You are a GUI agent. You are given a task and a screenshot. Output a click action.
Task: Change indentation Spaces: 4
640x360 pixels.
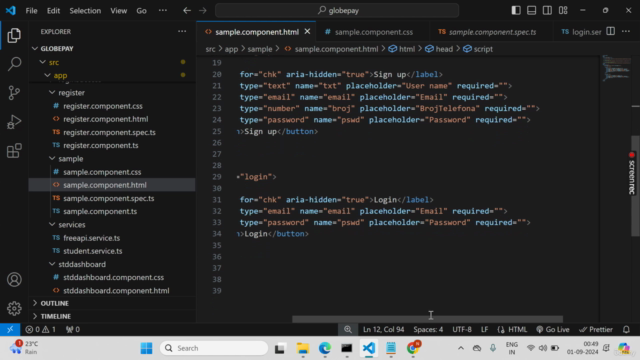[428, 329]
